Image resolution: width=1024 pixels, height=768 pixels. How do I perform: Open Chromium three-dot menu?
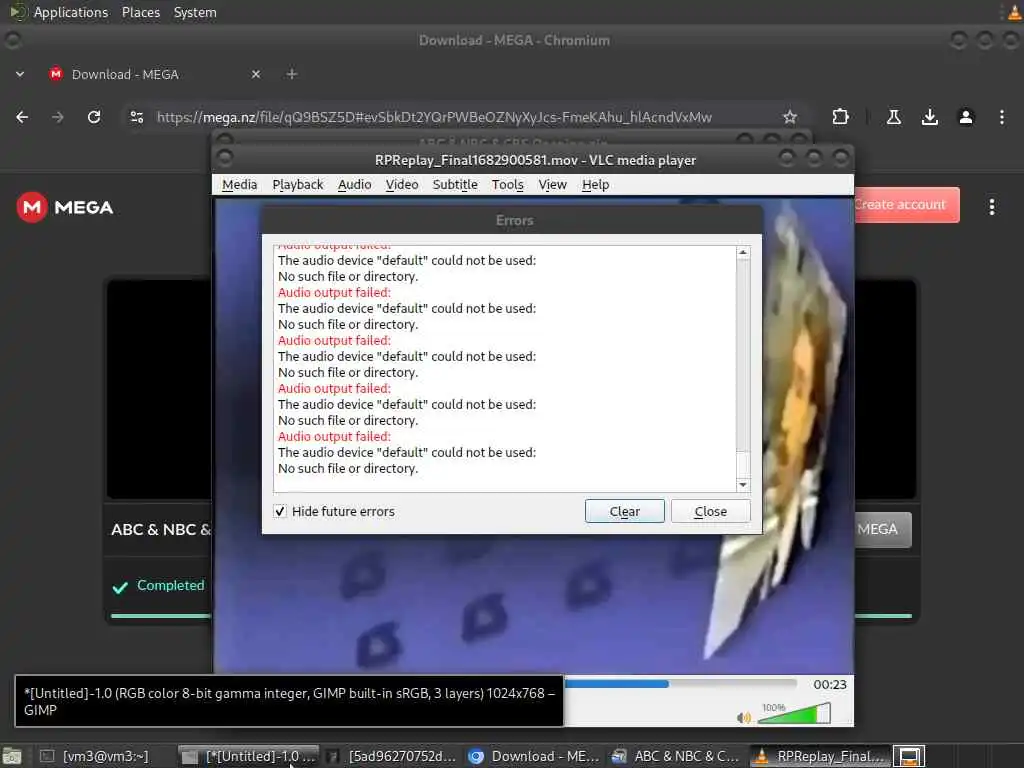(x=1002, y=117)
